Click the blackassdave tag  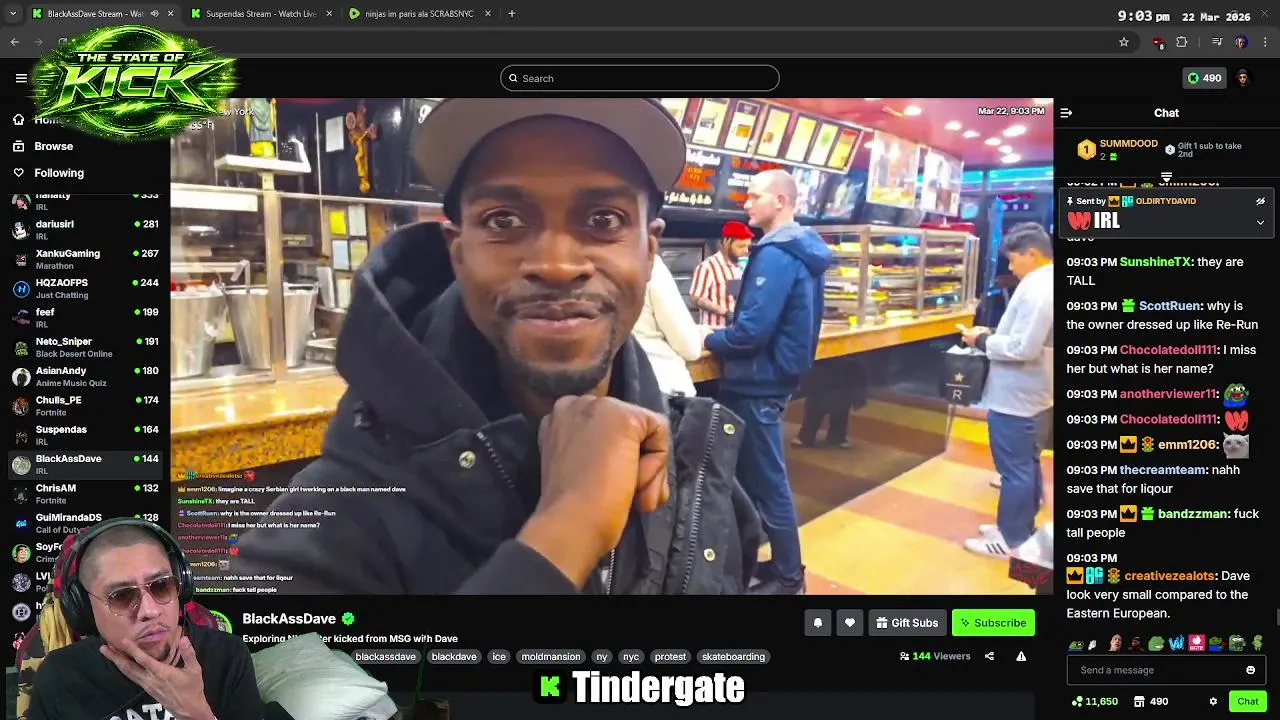pyautogui.click(x=385, y=657)
